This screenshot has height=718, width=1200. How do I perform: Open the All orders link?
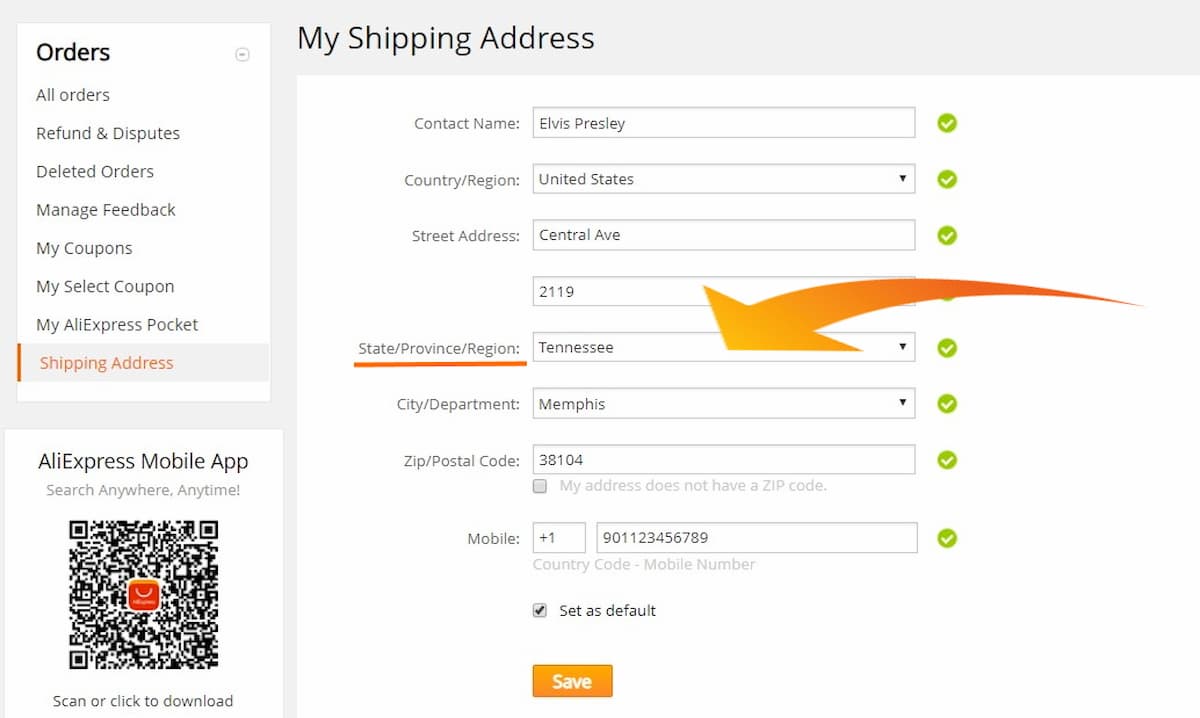click(x=73, y=95)
